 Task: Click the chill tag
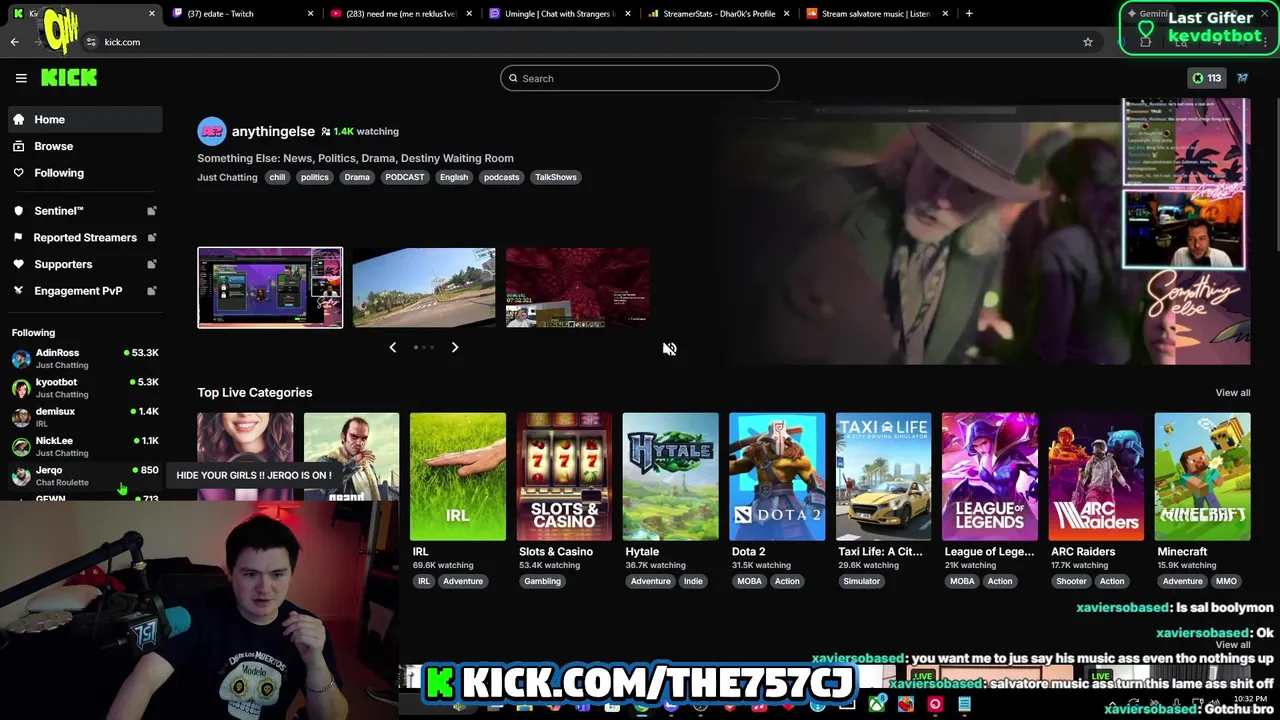tap(277, 177)
